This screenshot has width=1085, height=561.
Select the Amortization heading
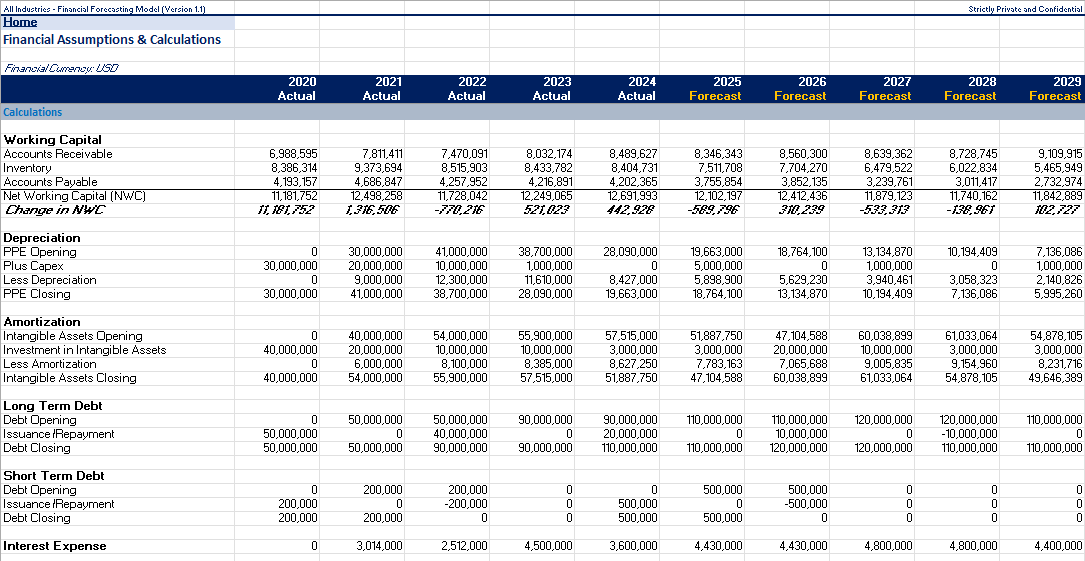tap(42, 322)
